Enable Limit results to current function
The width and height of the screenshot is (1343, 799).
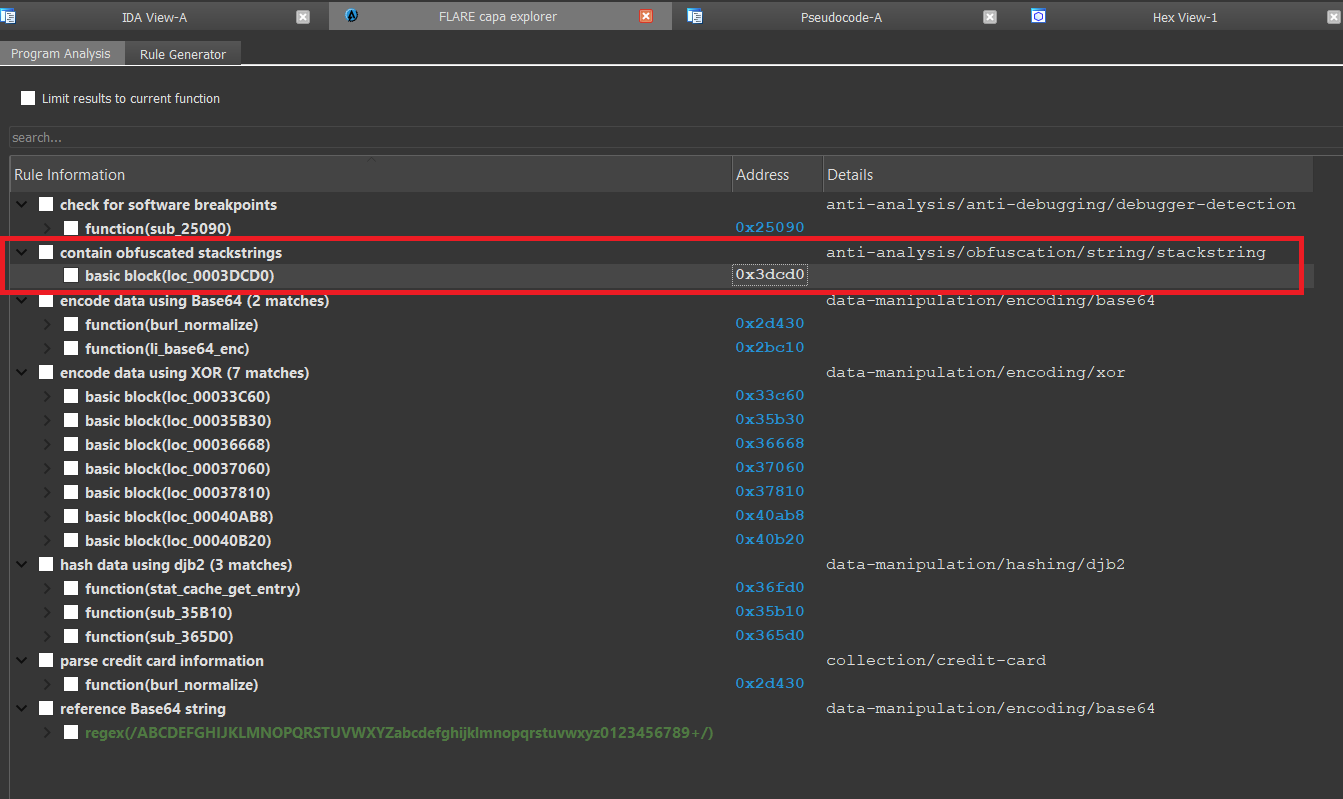[28, 98]
